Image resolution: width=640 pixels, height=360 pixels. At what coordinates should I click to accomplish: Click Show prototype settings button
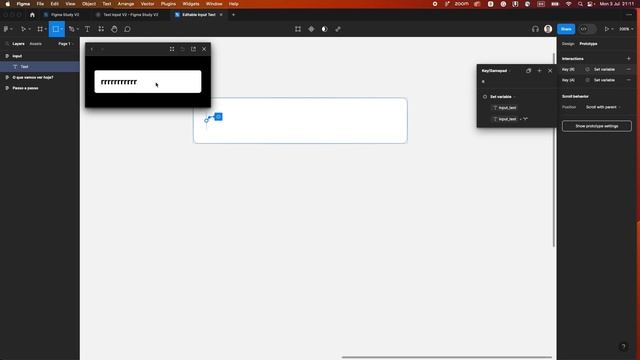(596, 126)
